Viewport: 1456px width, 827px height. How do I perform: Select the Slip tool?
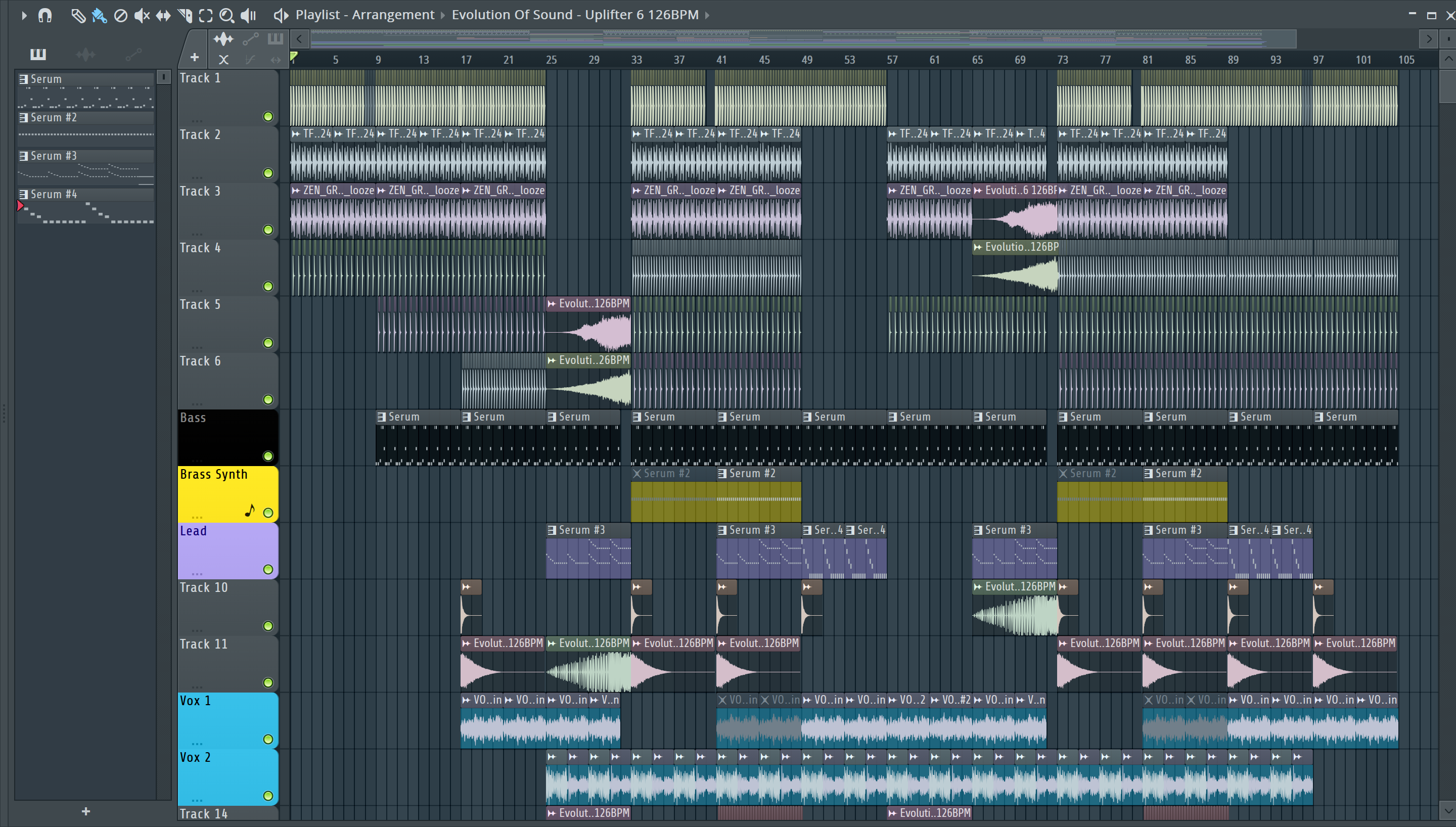coord(163,15)
